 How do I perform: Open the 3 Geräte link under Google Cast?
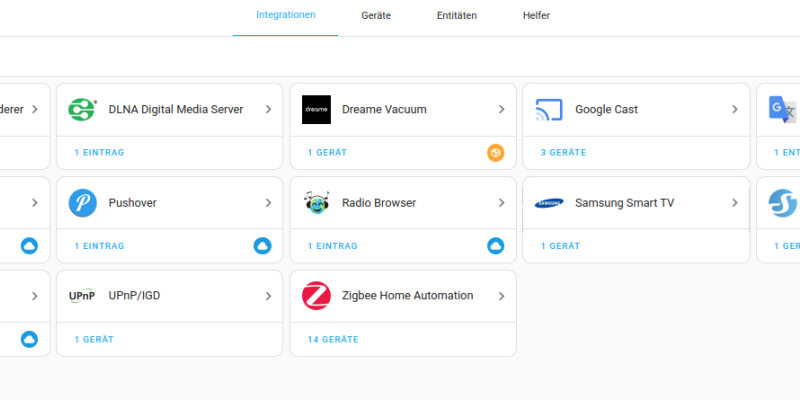click(563, 153)
